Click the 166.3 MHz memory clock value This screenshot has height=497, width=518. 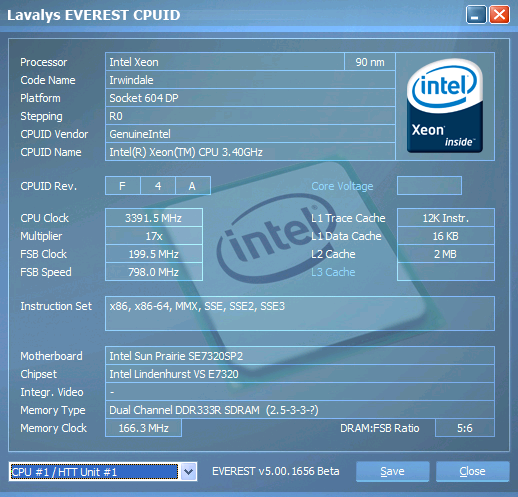(143, 428)
